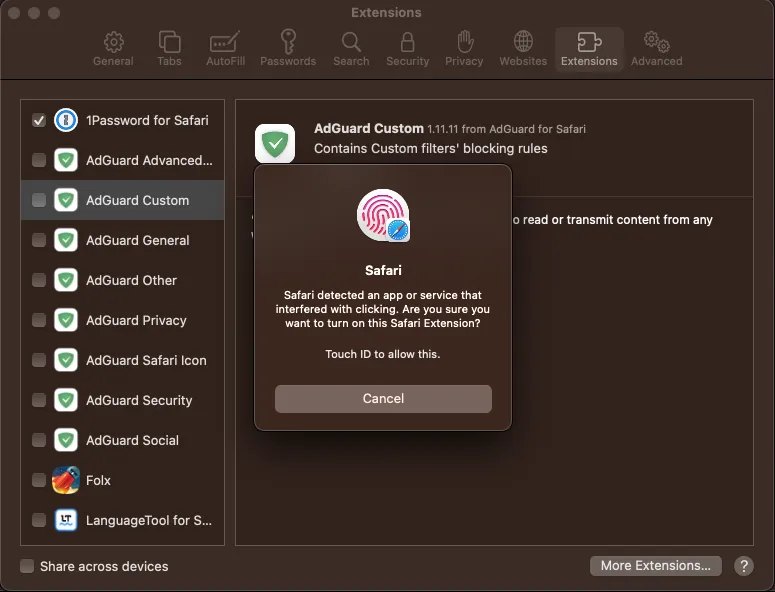Toggle Share across devices checkbox

pyautogui.click(x=27, y=566)
